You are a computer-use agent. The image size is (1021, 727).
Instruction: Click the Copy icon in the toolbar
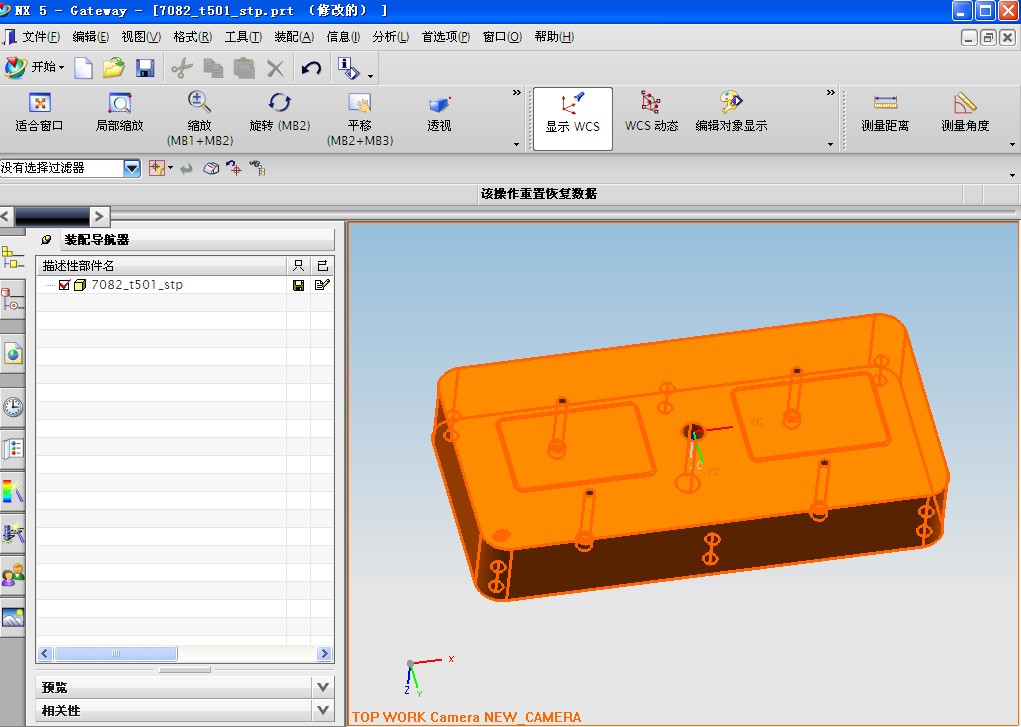pos(213,68)
